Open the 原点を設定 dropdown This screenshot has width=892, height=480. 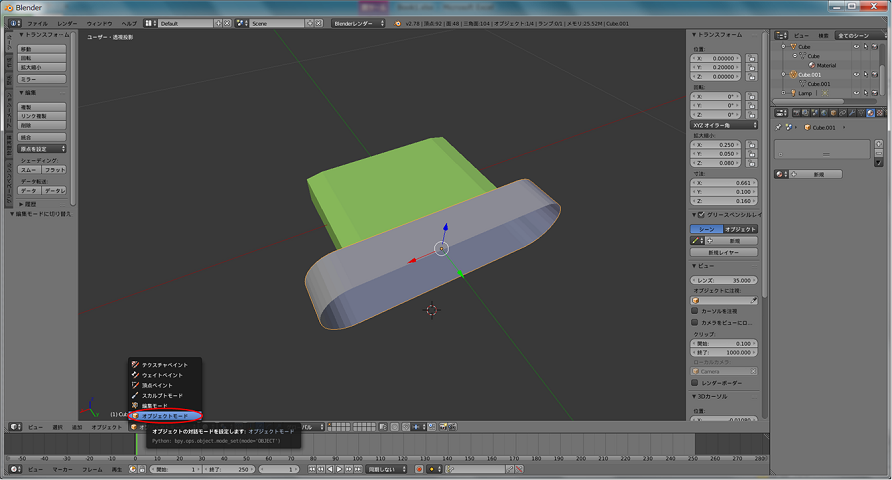coord(42,148)
